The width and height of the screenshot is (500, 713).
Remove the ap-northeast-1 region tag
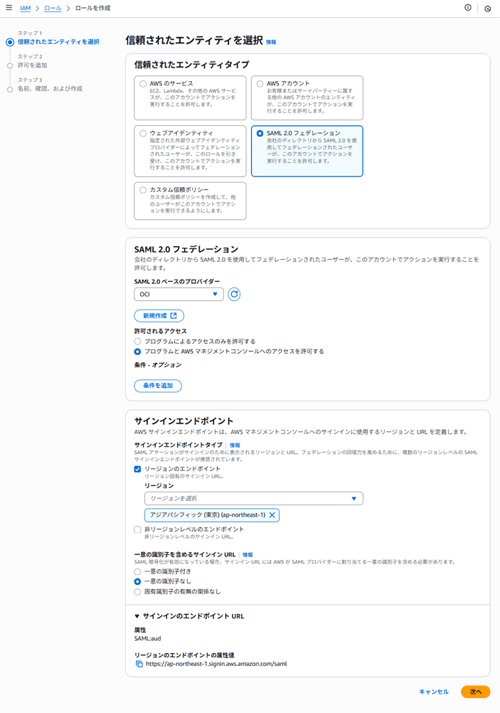click(x=272, y=515)
